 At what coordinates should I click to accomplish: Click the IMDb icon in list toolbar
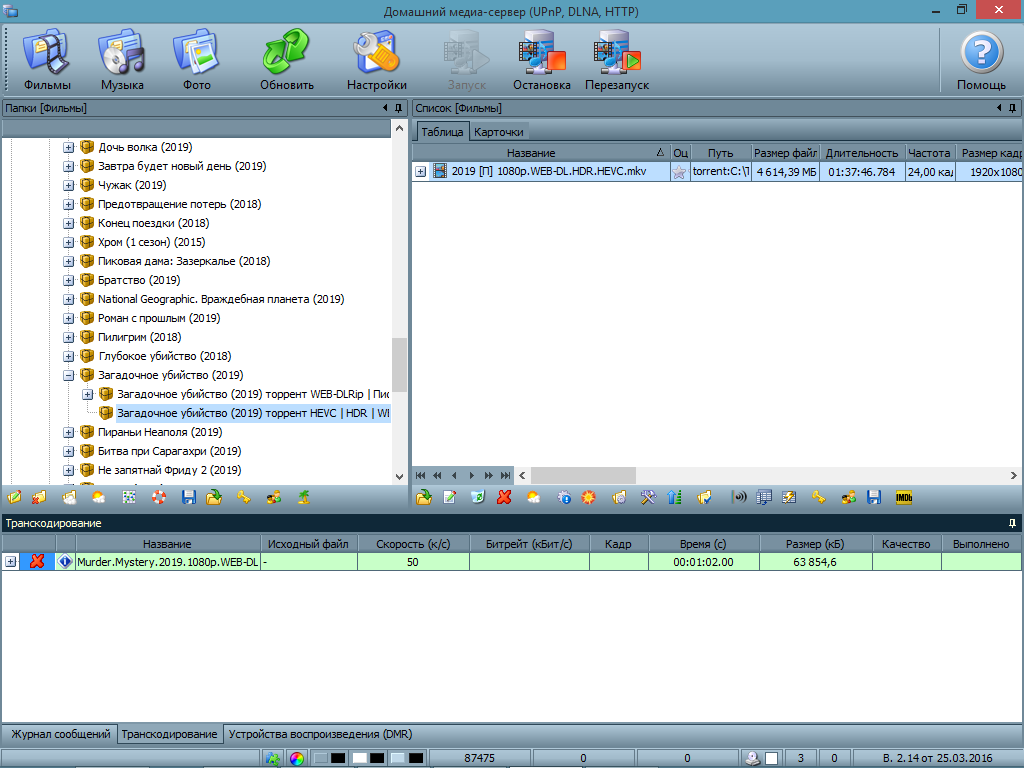click(x=903, y=497)
